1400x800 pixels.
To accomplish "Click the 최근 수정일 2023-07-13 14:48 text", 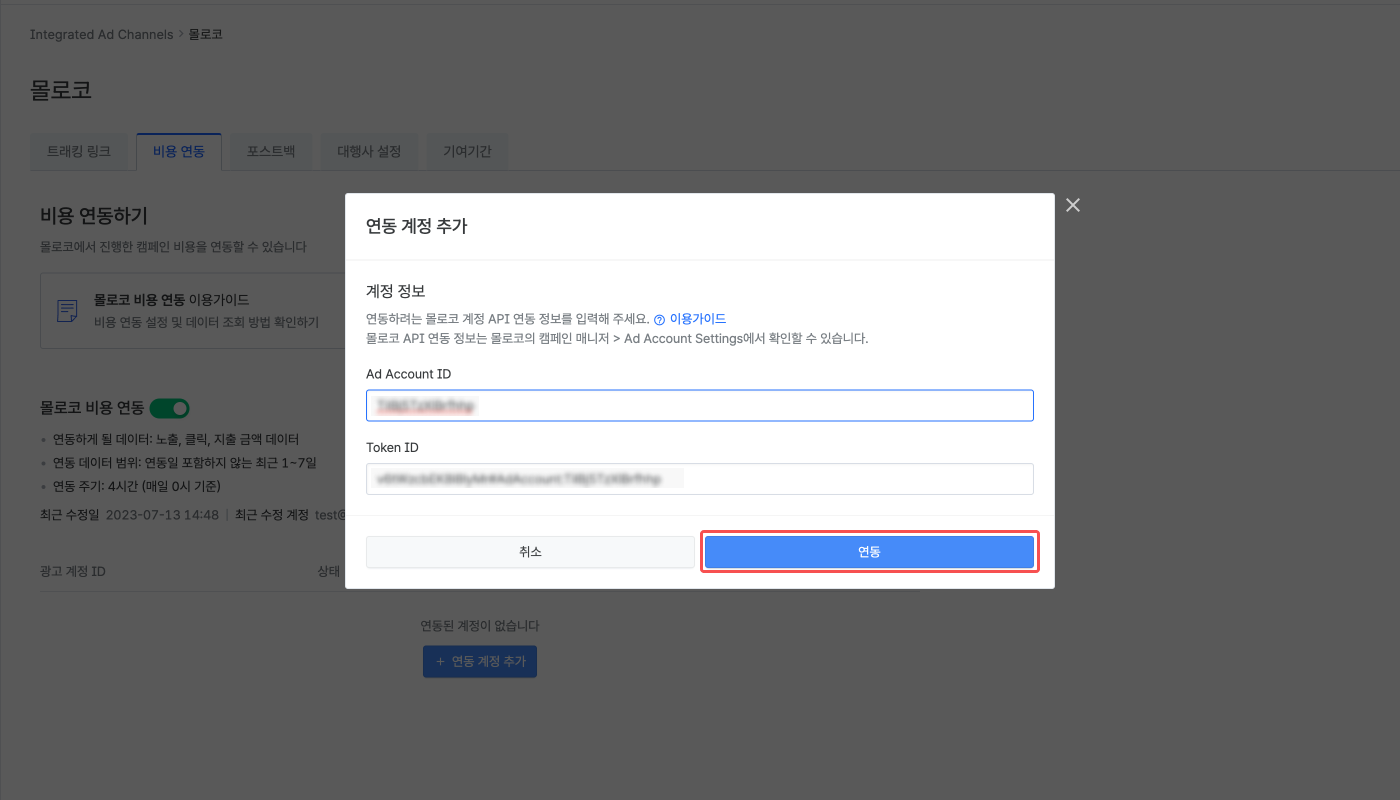I will tap(129, 515).
